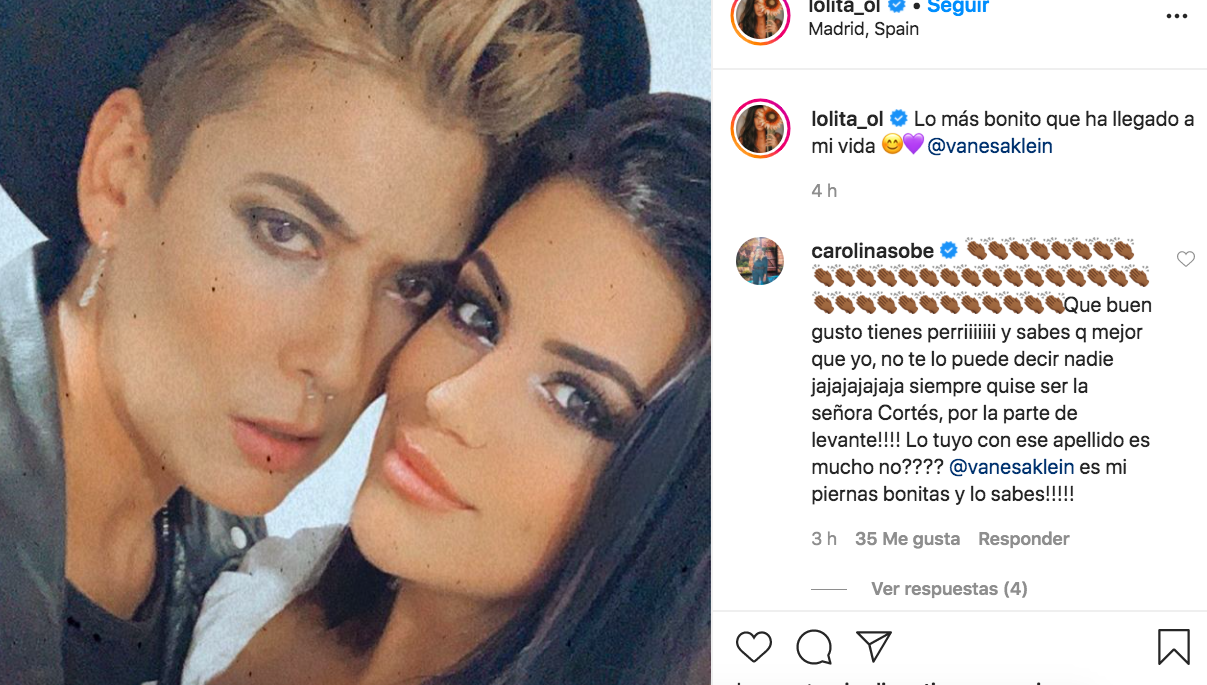Reply to the comment with Responder
Image resolution: width=1207 pixels, height=685 pixels.
pos(1024,539)
